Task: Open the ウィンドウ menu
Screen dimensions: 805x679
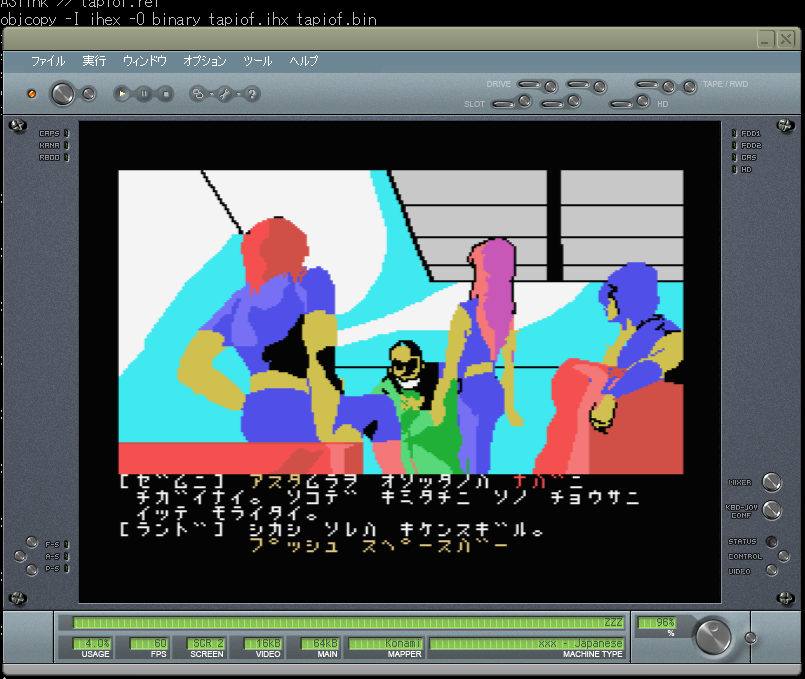Action: click(x=145, y=61)
